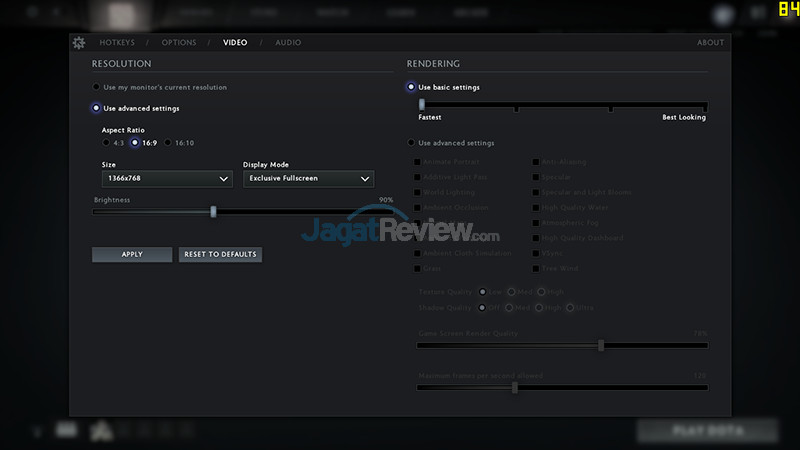Screen dimensions: 800x450
Task: Choose the 16:10 aspect ratio
Action: (x=168, y=143)
